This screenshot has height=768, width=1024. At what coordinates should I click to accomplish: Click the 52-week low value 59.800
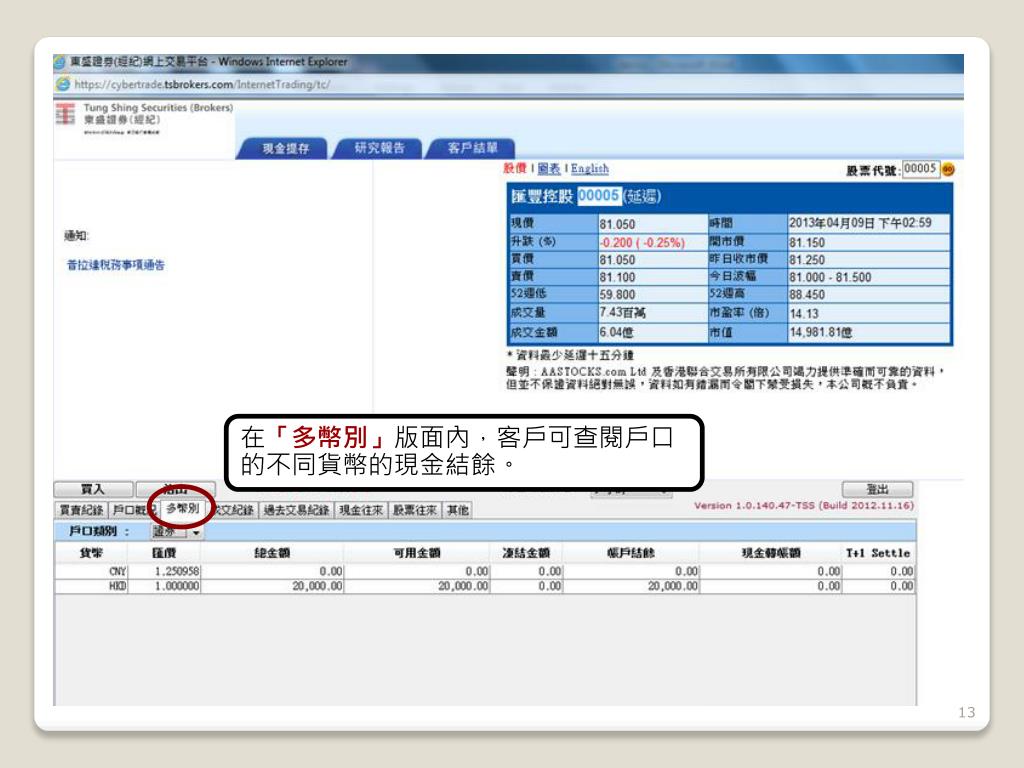coord(617,295)
